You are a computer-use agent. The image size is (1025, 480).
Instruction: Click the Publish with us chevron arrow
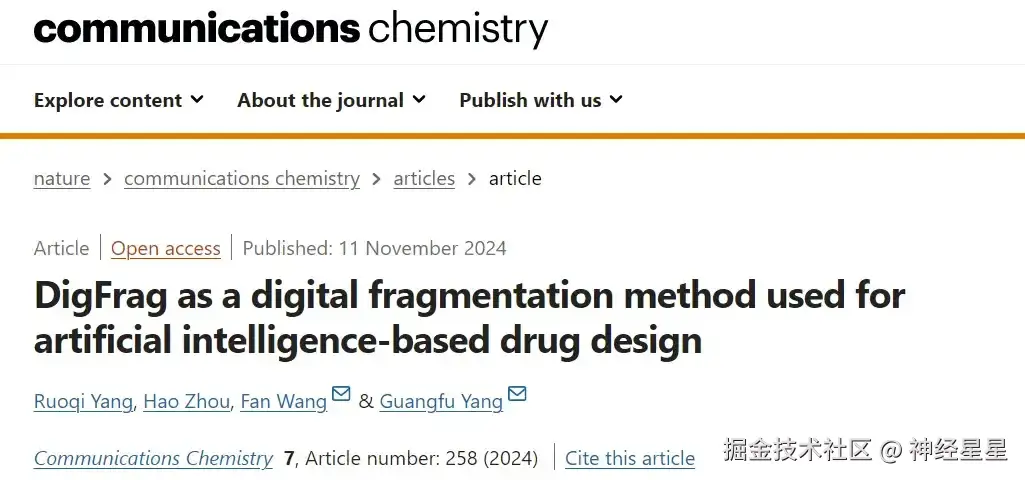[x=616, y=99]
